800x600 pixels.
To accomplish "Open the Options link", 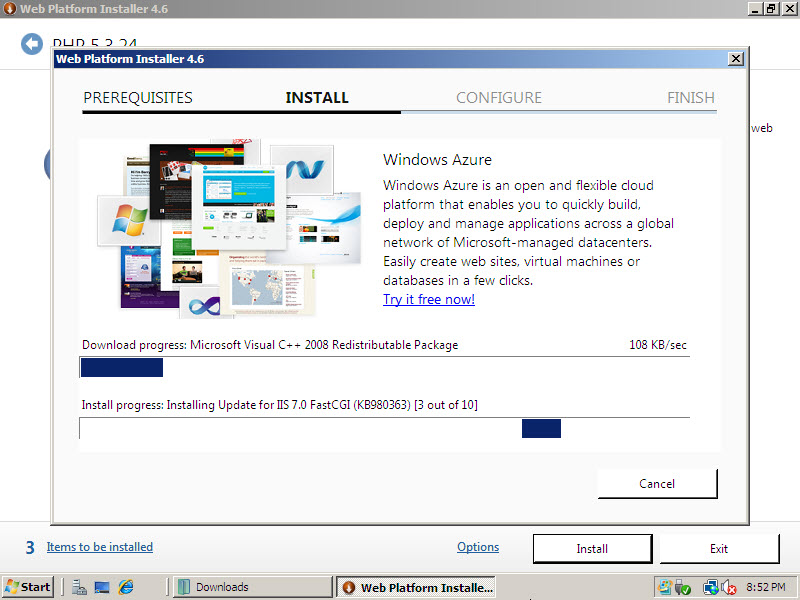I will point(478,547).
